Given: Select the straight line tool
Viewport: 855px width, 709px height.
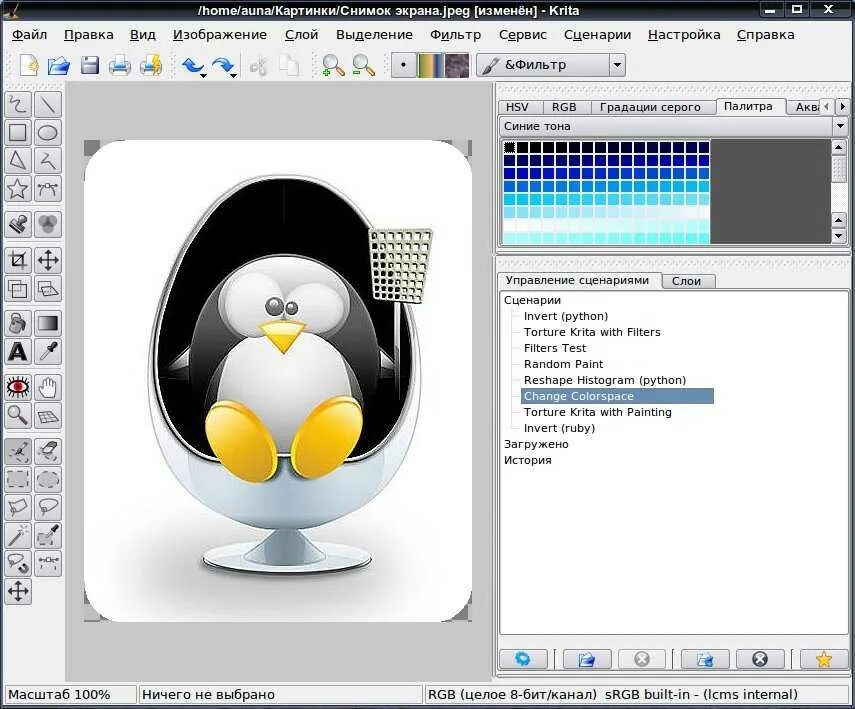Looking at the screenshot, I should [48, 104].
